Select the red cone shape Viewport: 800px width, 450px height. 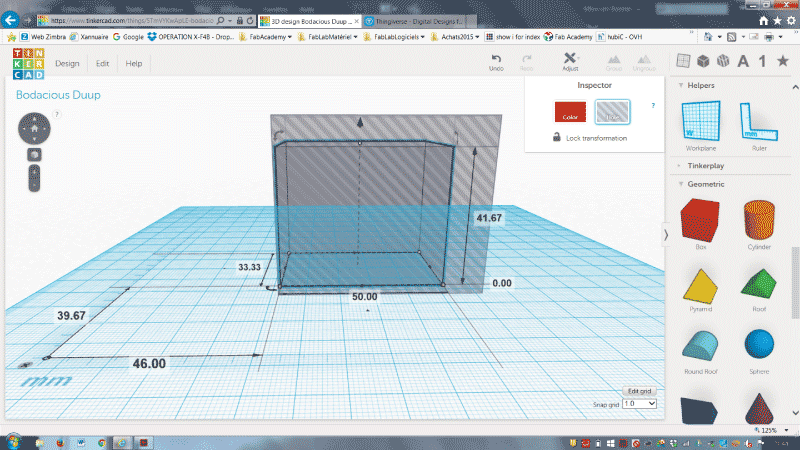pos(759,409)
